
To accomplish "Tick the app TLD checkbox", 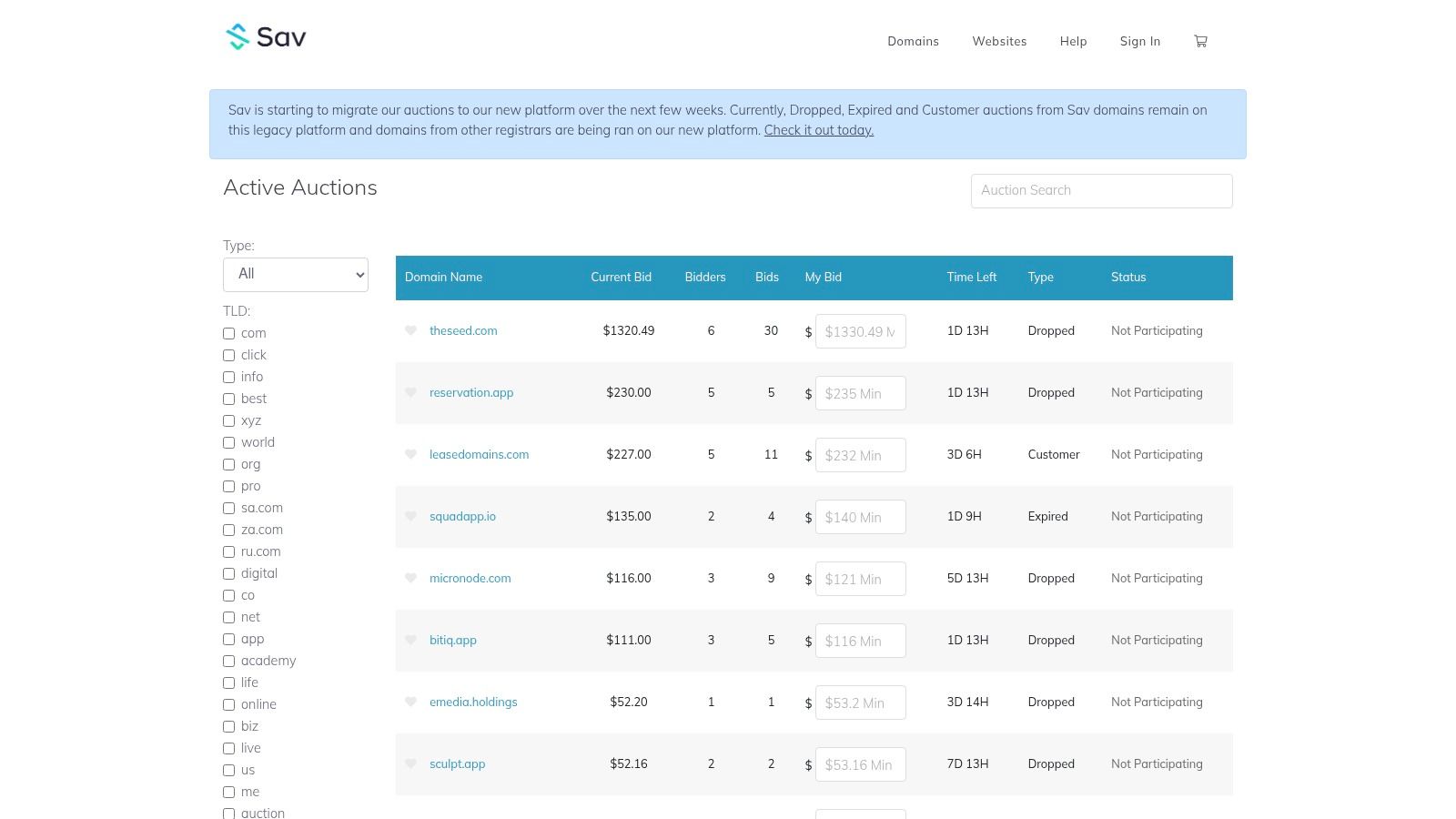I will point(229,640).
